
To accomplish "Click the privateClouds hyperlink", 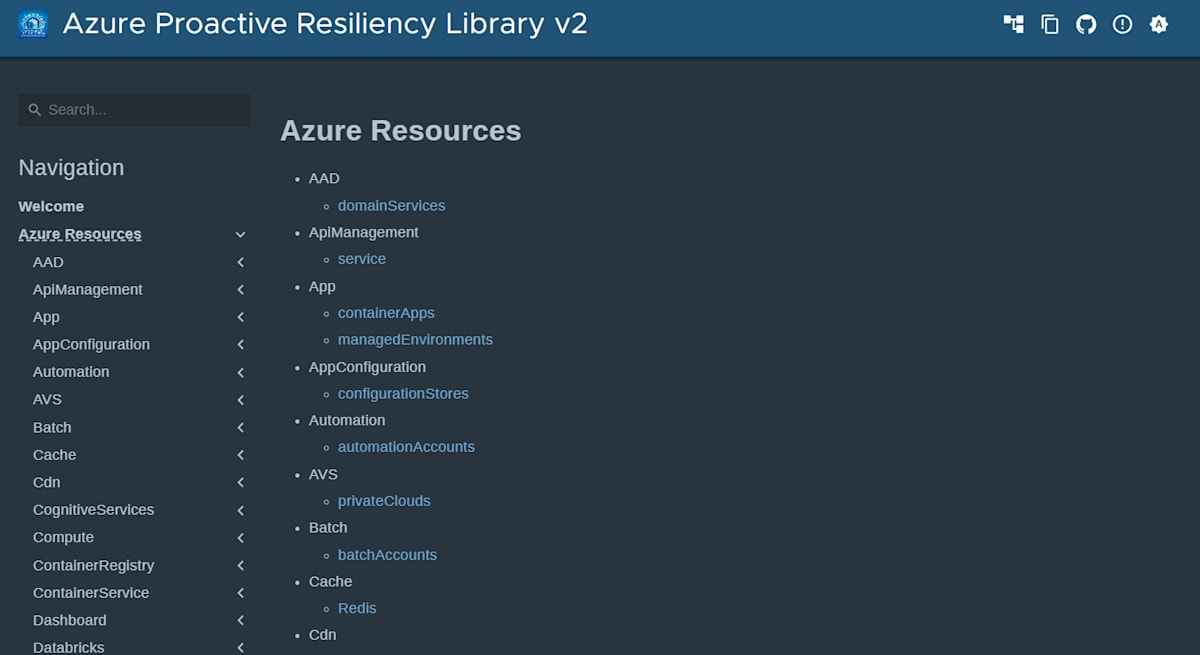I will 384,500.
